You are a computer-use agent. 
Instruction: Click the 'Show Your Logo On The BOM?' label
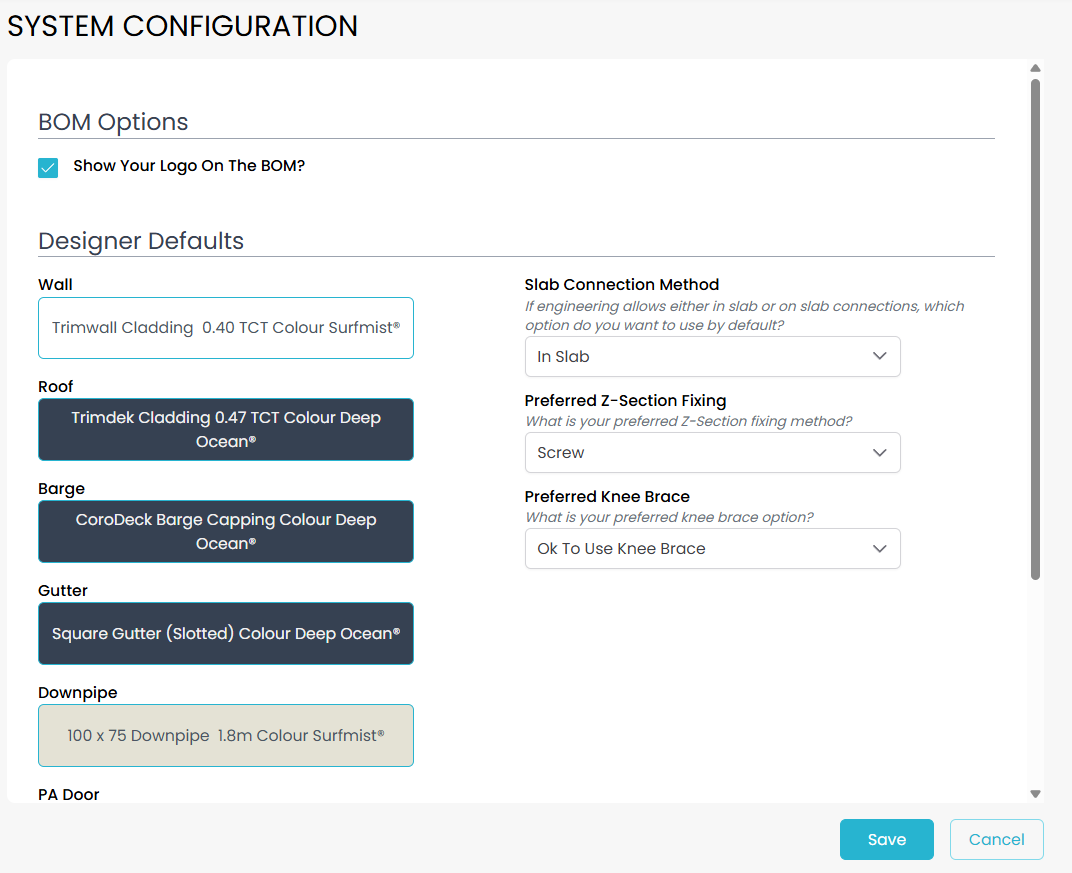coord(189,166)
